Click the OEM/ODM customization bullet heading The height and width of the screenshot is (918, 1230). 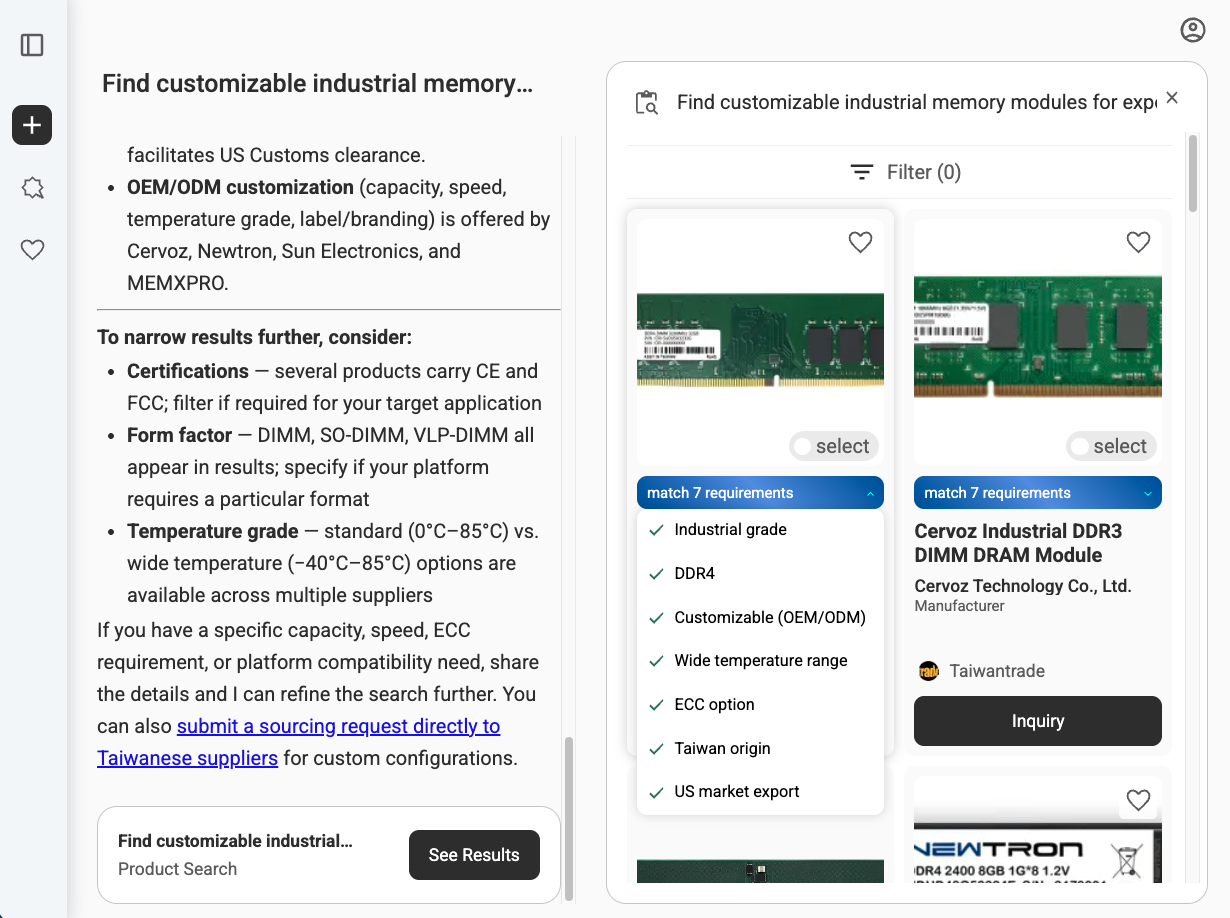coord(240,187)
